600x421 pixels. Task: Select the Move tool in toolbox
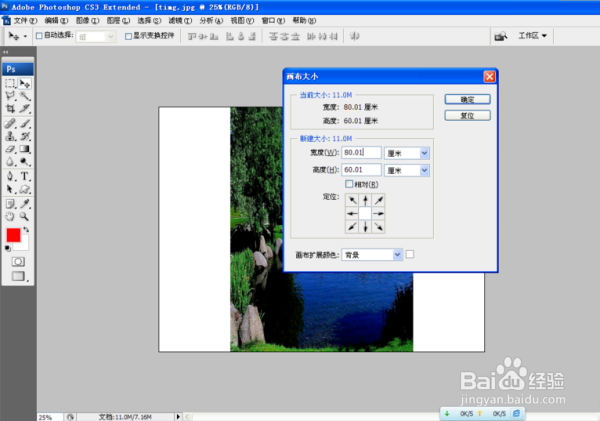(25, 83)
